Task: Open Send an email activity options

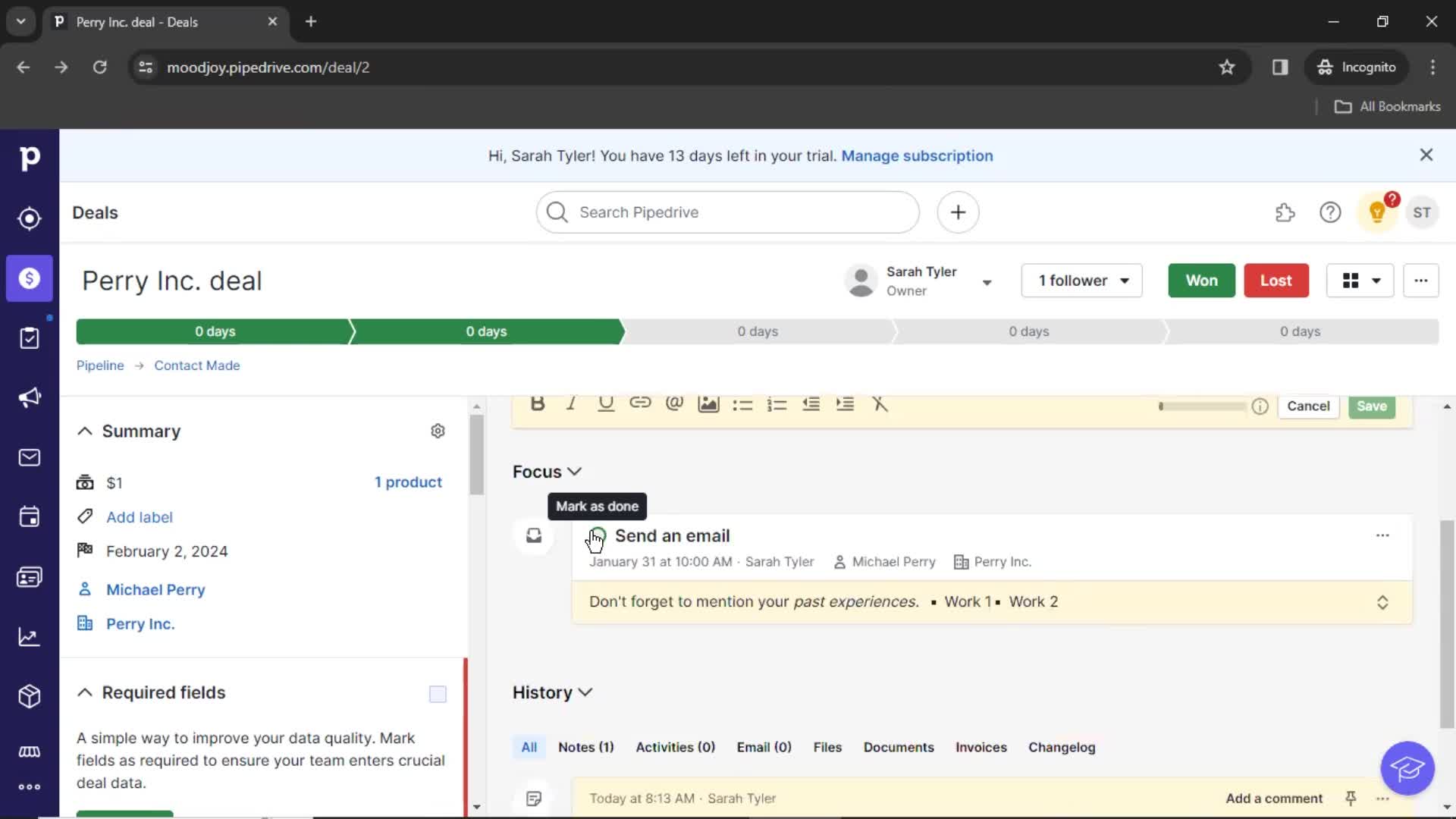Action: point(1382,535)
